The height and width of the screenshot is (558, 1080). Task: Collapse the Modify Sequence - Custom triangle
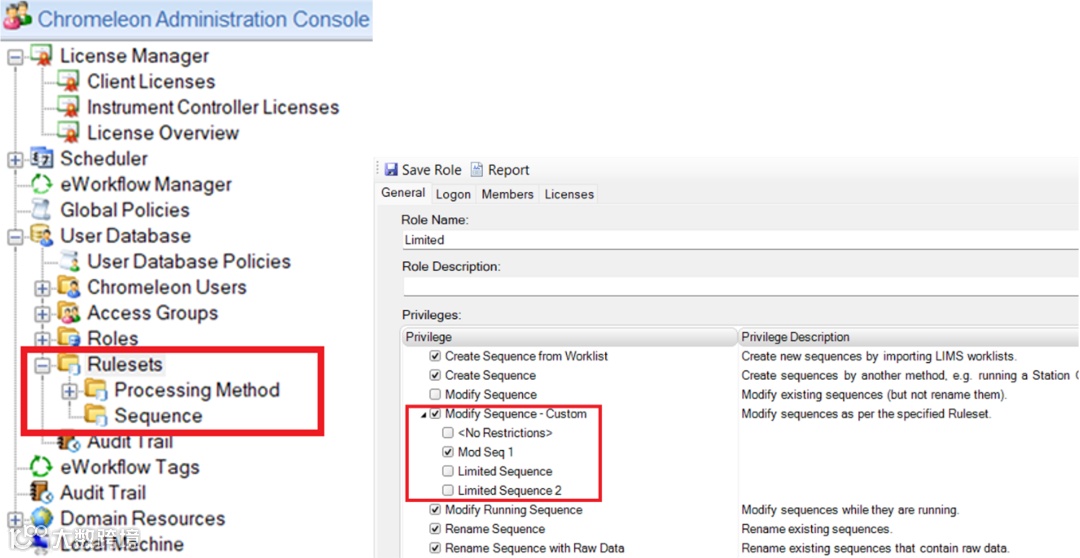423,415
